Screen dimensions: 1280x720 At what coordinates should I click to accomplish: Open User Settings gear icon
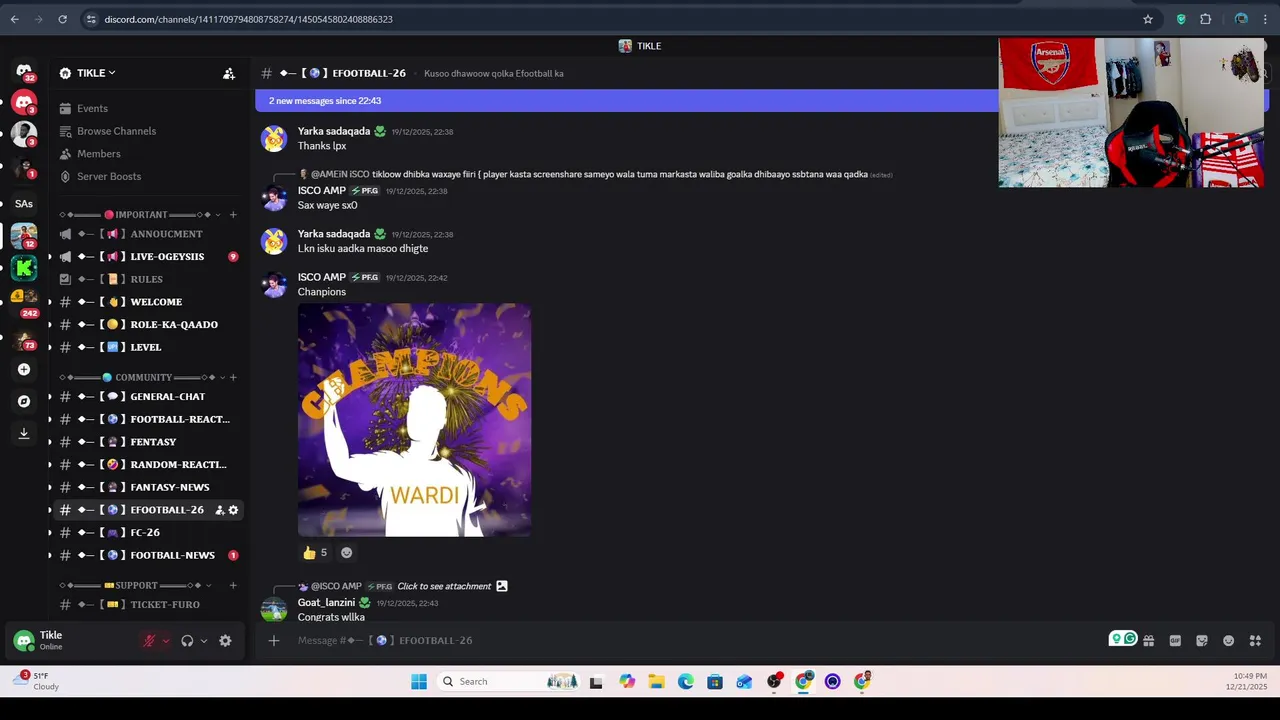click(225, 641)
